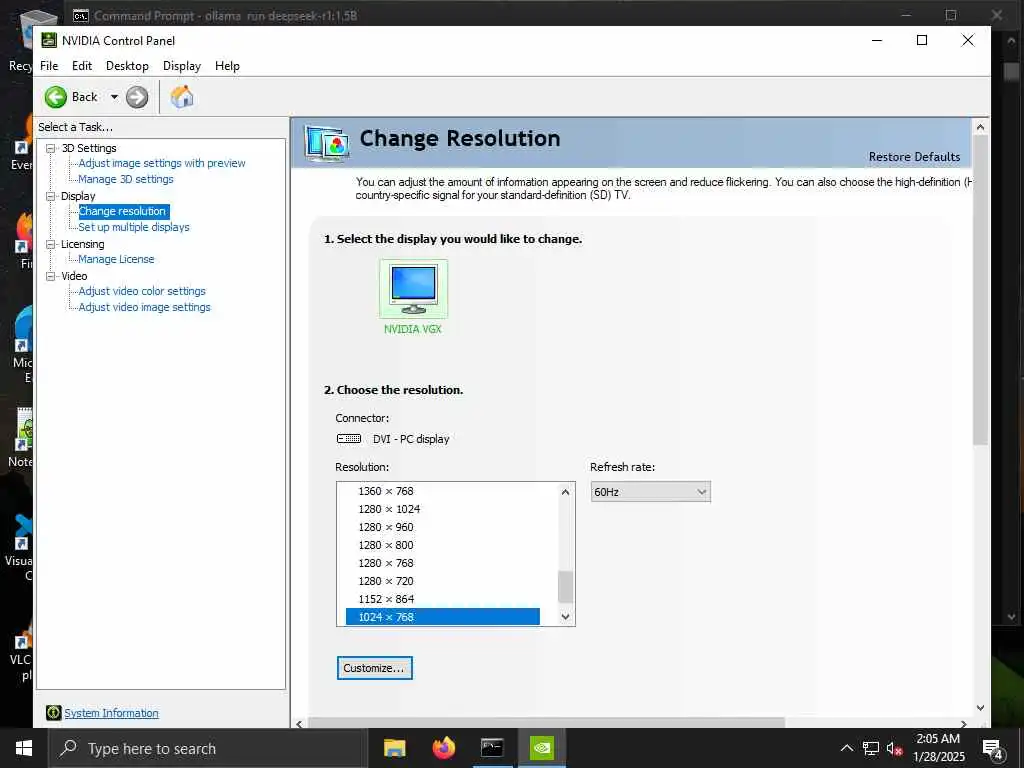Click the resolution list scrollbar thumb
The width and height of the screenshot is (1024, 768).
coord(566,586)
